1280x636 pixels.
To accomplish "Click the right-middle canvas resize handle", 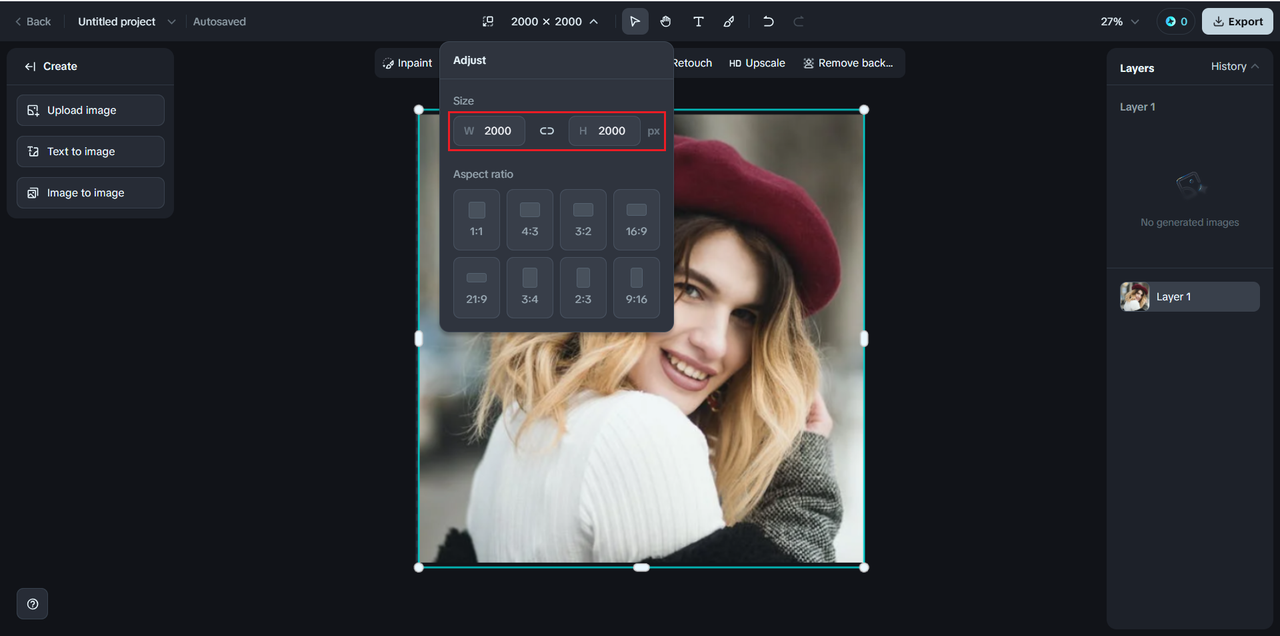I will point(864,339).
